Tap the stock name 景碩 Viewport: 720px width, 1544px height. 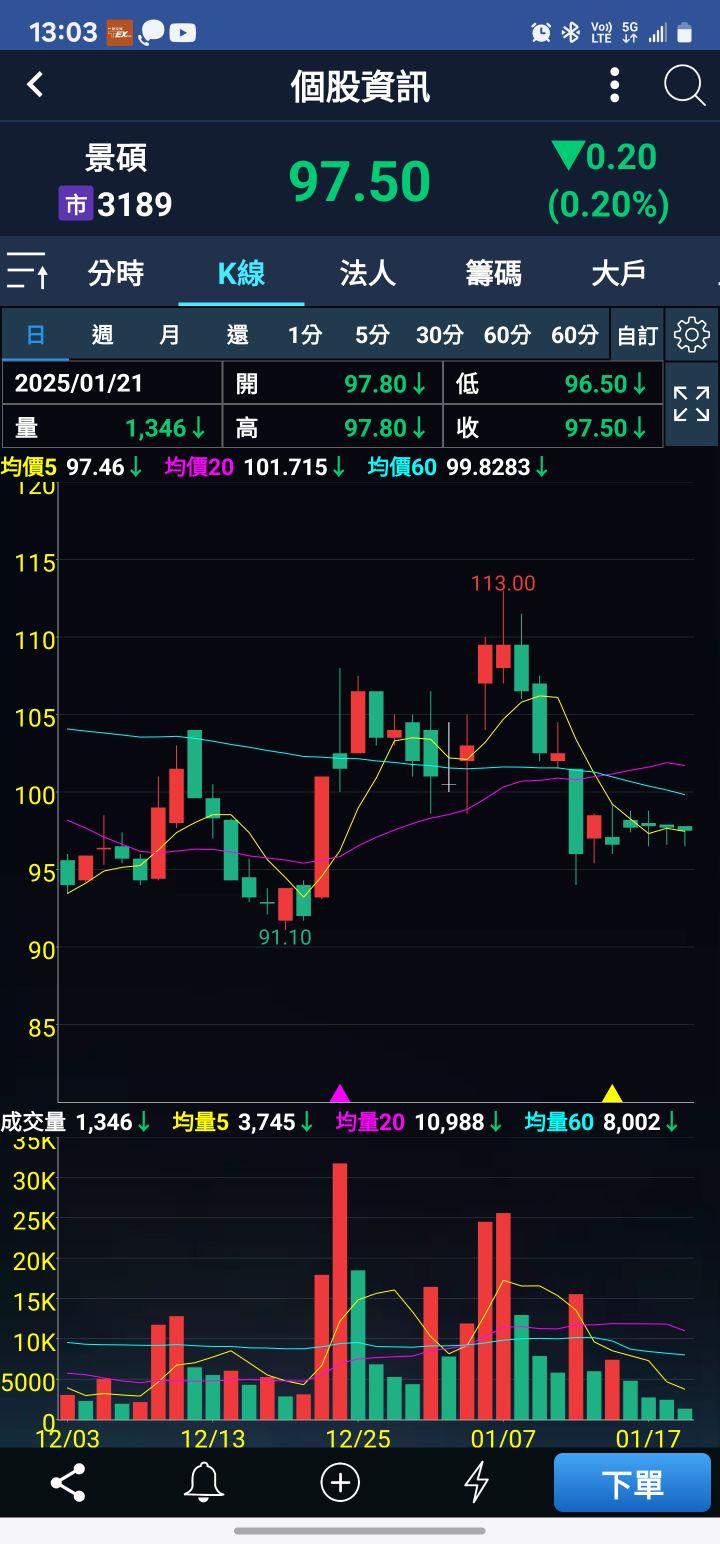(x=116, y=157)
